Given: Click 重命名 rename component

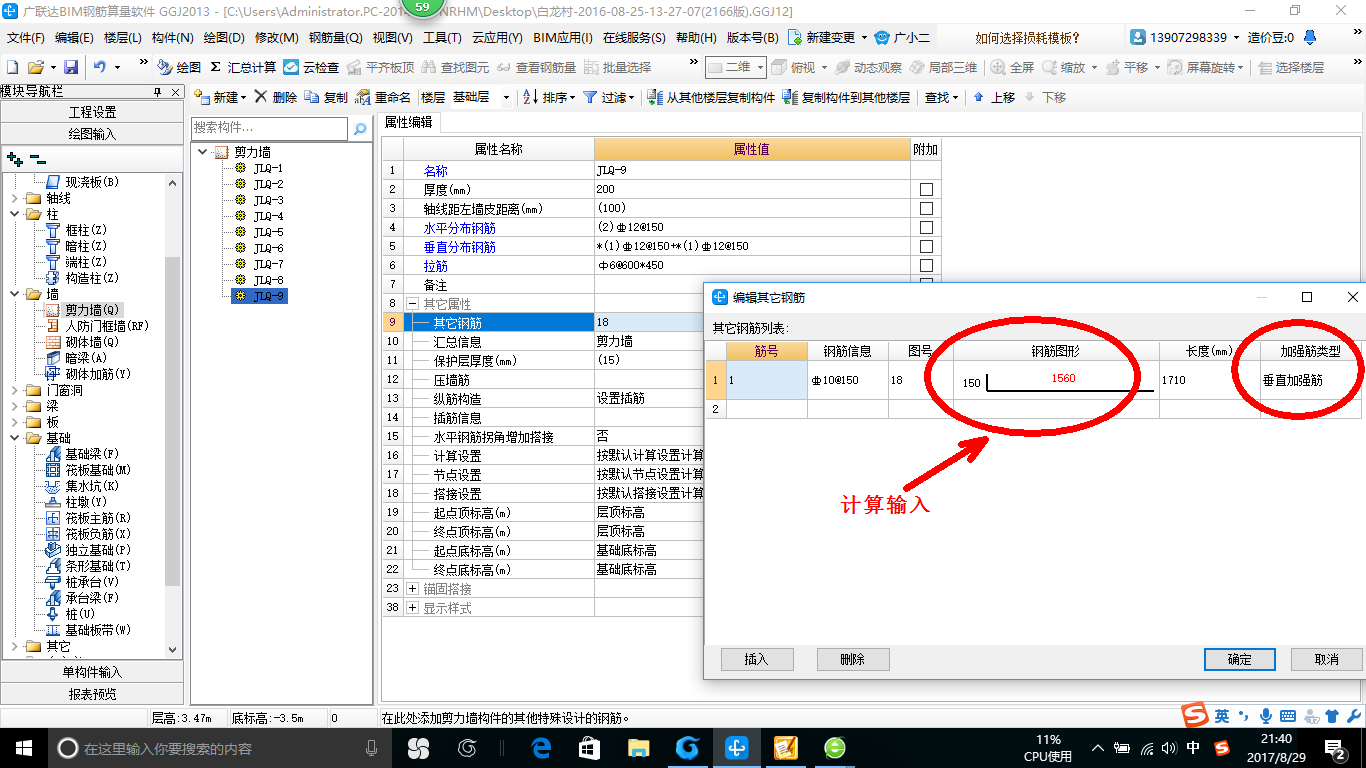Looking at the screenshot, I should coord(384,97).
